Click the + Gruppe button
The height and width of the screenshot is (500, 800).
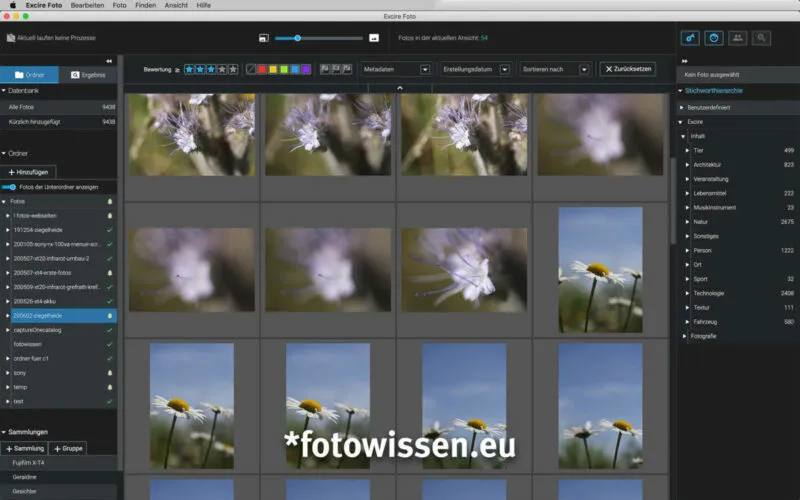pyautogui.click(x=68, y=448)
